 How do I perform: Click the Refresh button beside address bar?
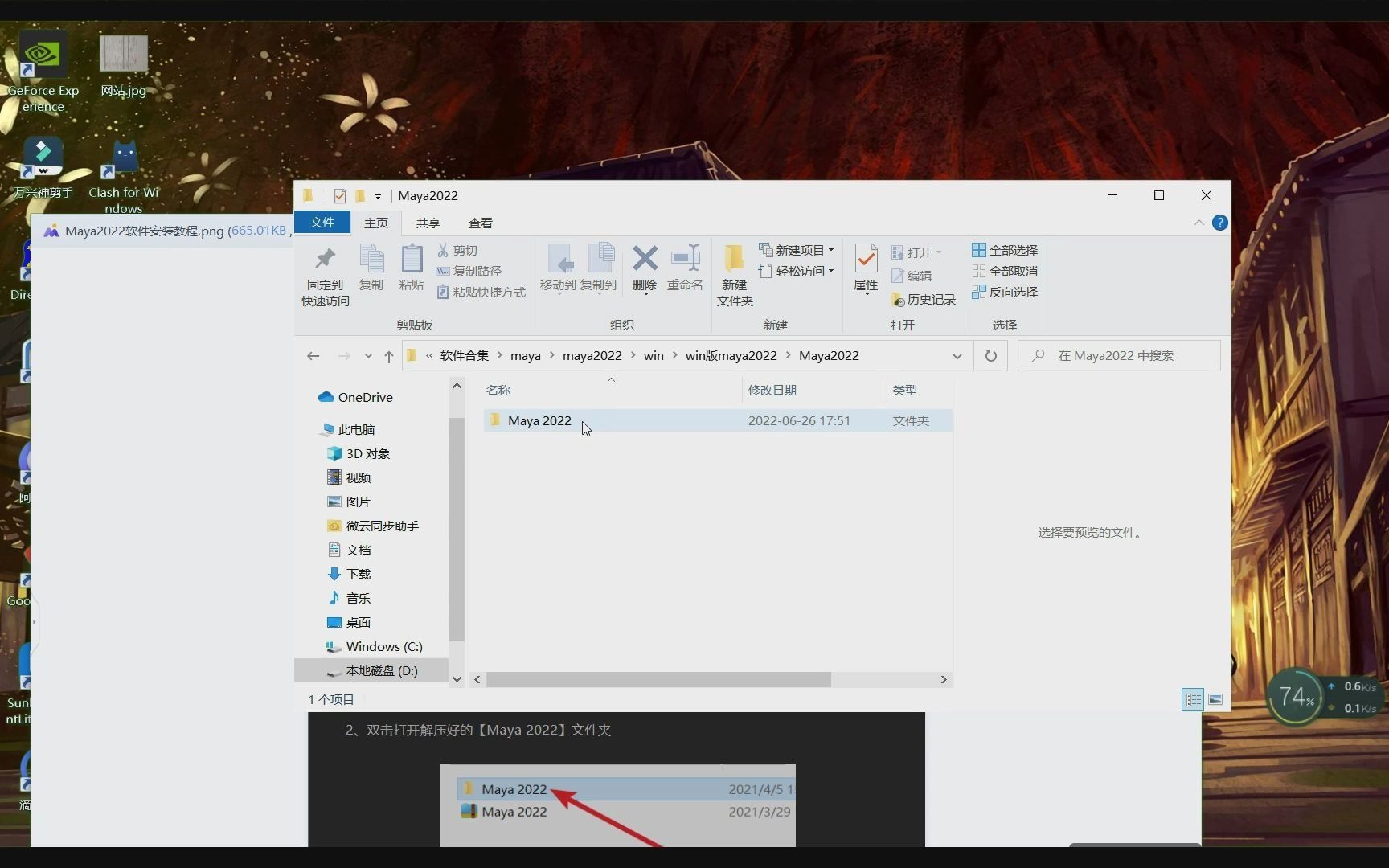point(991,356)
